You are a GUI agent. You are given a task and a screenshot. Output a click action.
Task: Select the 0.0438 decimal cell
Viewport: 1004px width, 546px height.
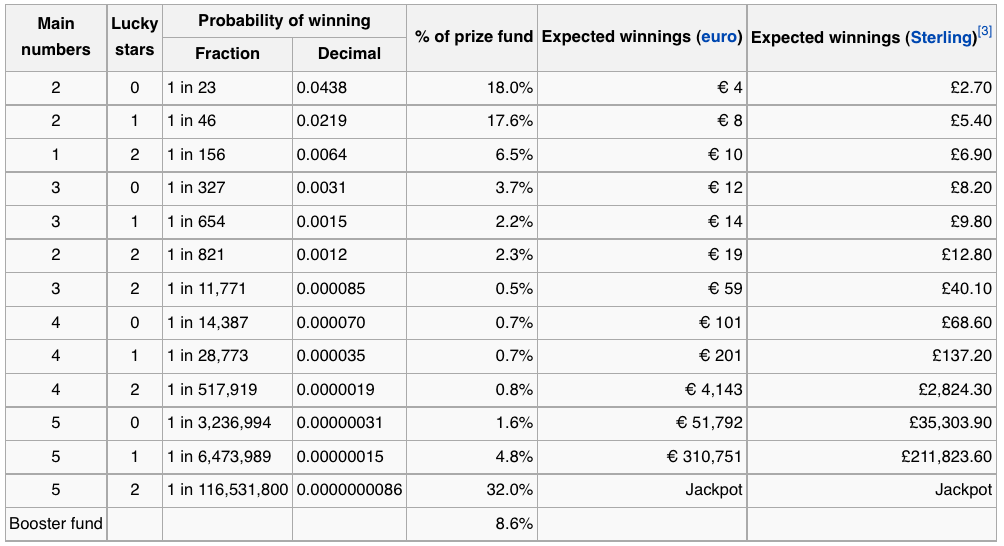[x=349, y=88]
